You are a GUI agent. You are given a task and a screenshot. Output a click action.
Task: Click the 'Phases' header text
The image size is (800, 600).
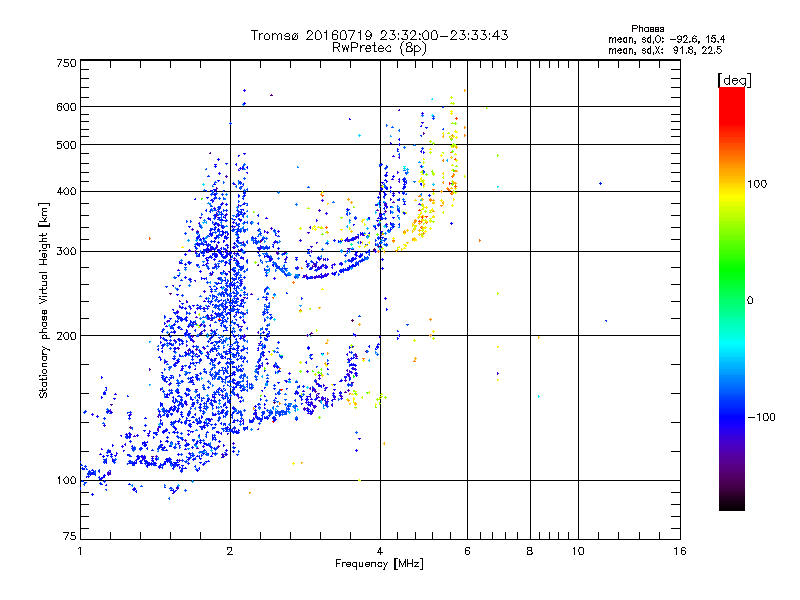tap(647, 29)
